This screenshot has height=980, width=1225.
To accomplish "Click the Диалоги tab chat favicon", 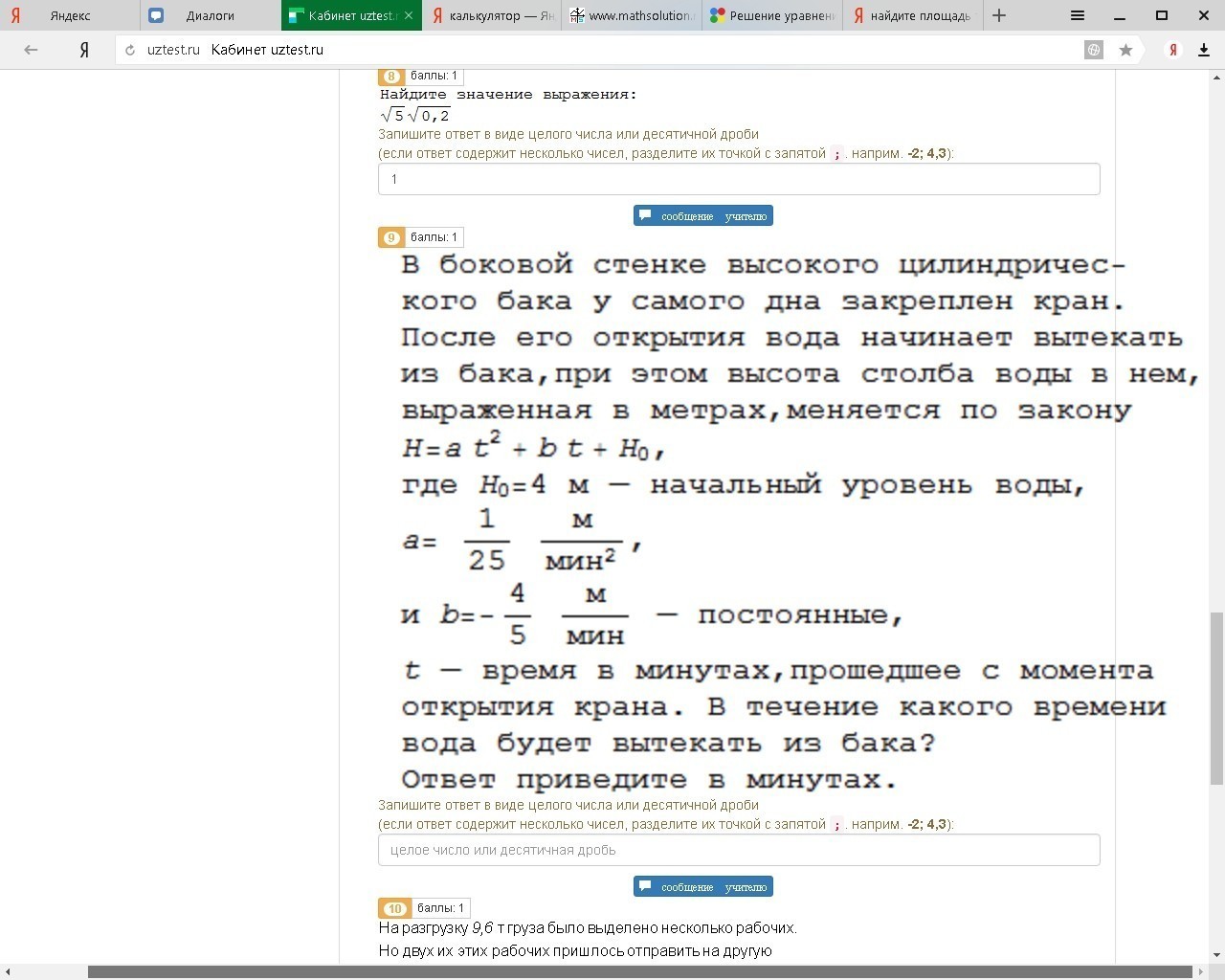I will click(156, 15).
